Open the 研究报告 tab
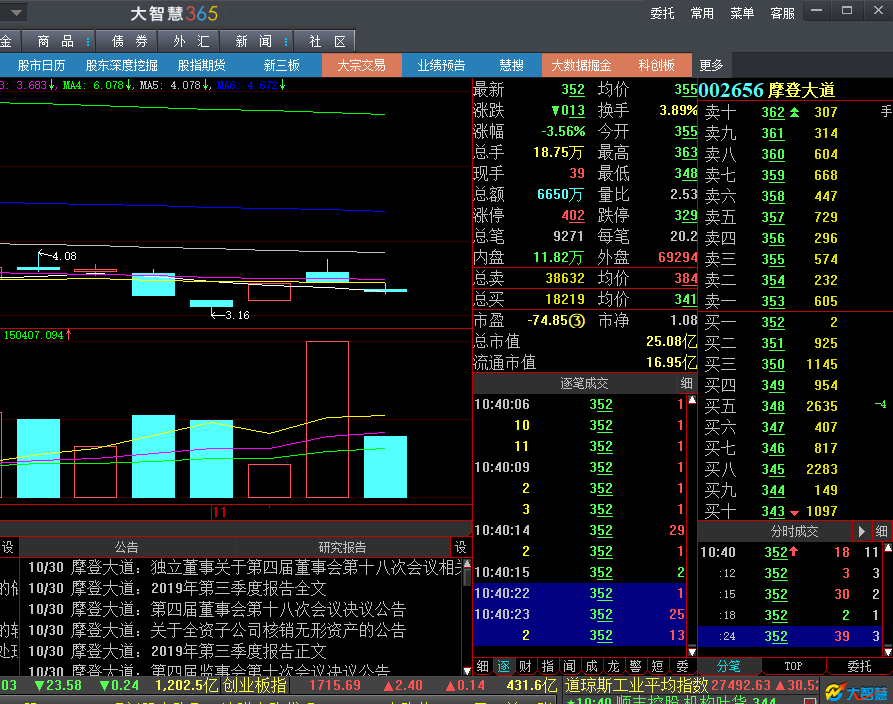Screen dimensions: 893x704 342,547
